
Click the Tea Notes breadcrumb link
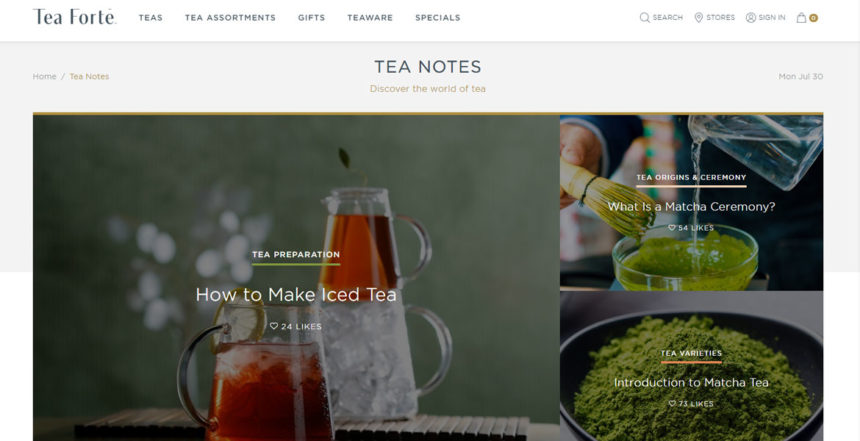click(x=89, y=76)
